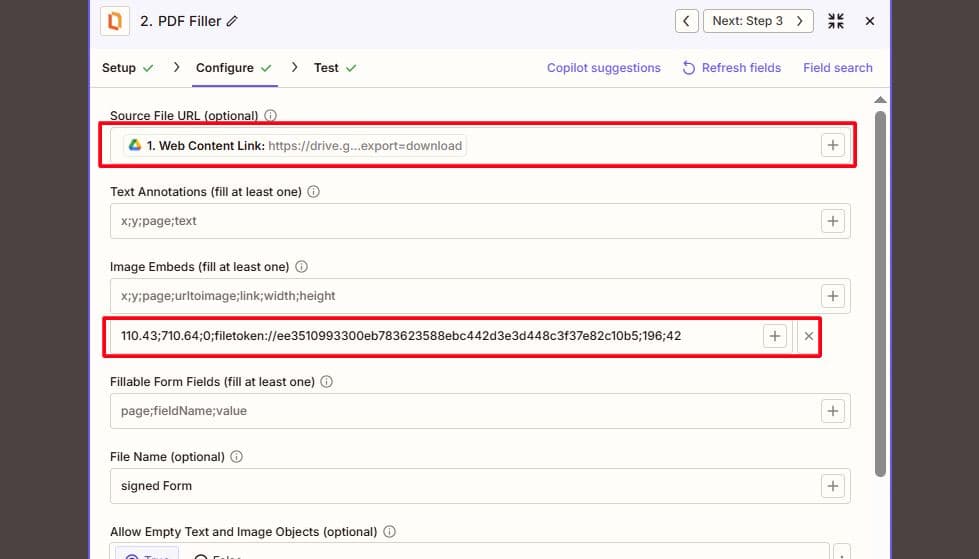Viewport: 979px width, 559px height.
Task: Click the pencil icon to rename PDF Filler
Action: coord(233,22)
